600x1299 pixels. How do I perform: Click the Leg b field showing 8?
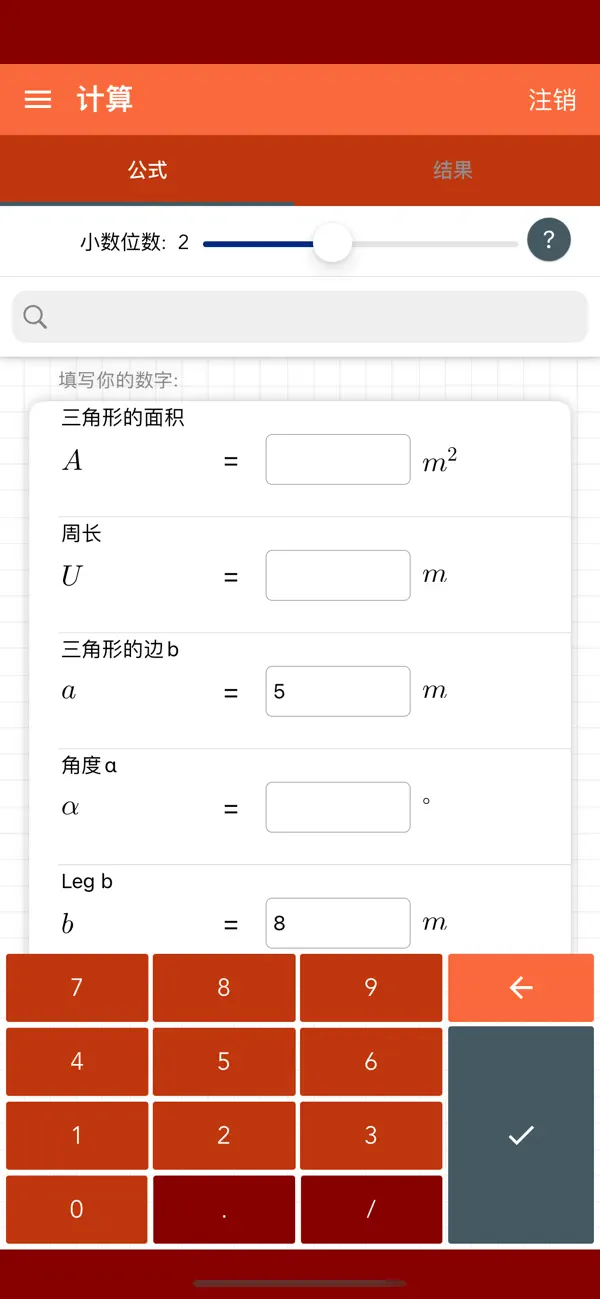tap(337, 923)
